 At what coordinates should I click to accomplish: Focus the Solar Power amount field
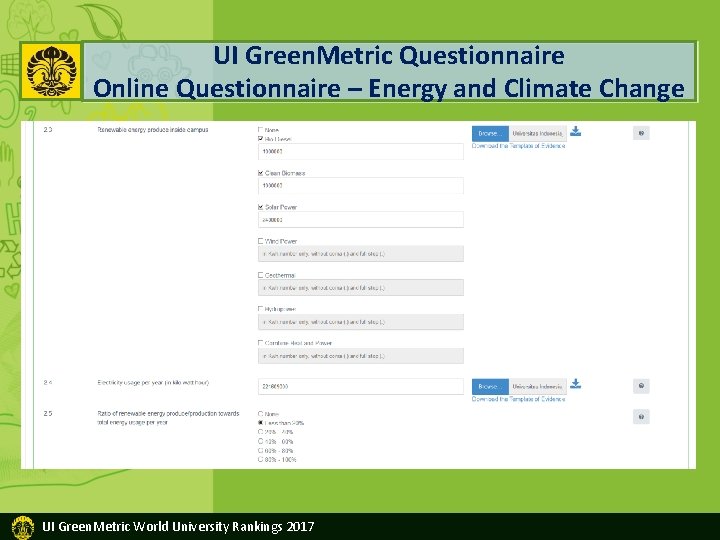(360, 219)
